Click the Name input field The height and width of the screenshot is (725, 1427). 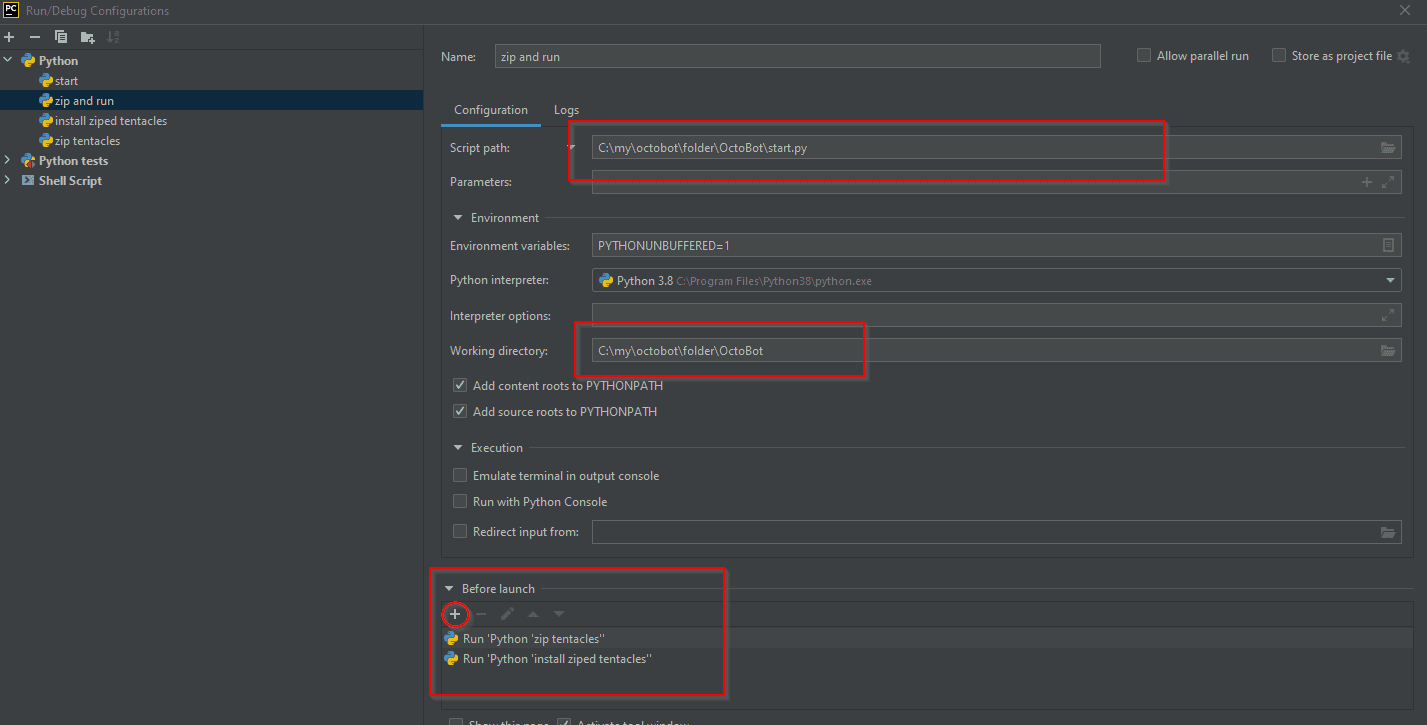(x=797, y=57)
